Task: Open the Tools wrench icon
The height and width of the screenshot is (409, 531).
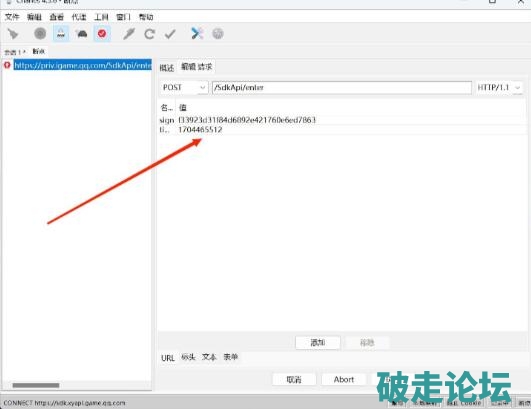Action: [x=197, y=34]
